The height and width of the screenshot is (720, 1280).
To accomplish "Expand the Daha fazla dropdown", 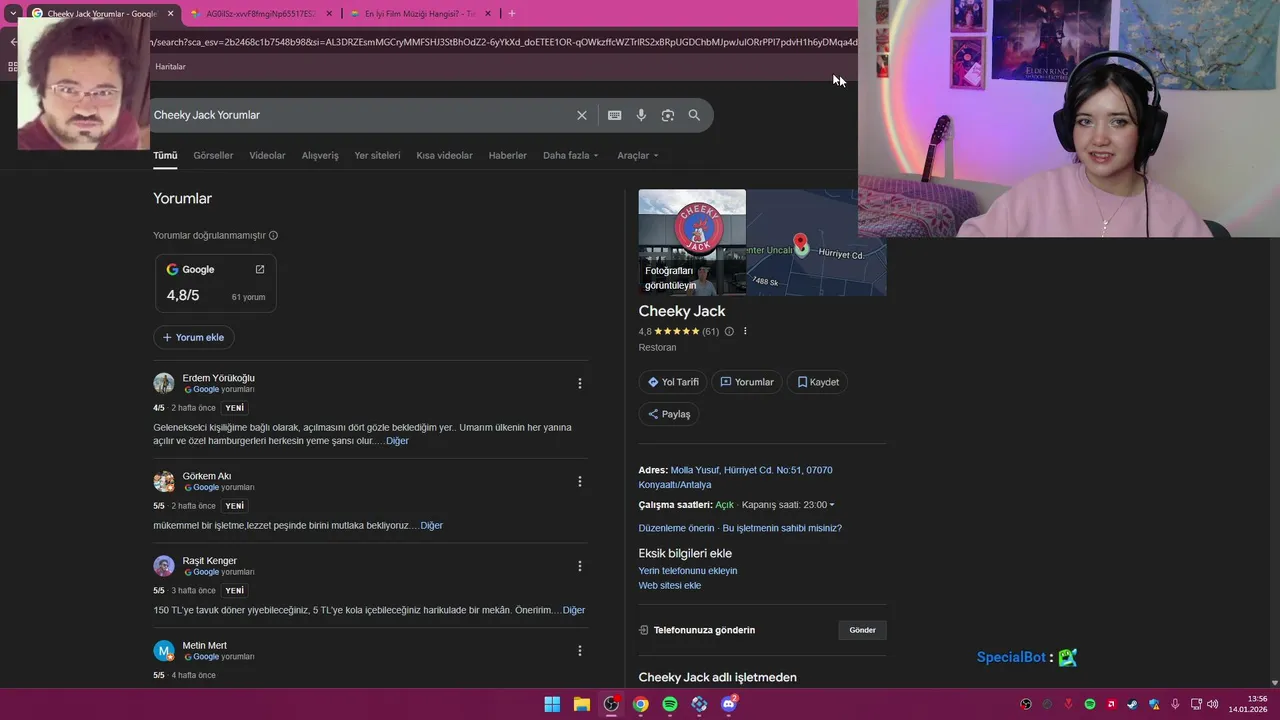I will pyautogui.click(x=570, y=155).
